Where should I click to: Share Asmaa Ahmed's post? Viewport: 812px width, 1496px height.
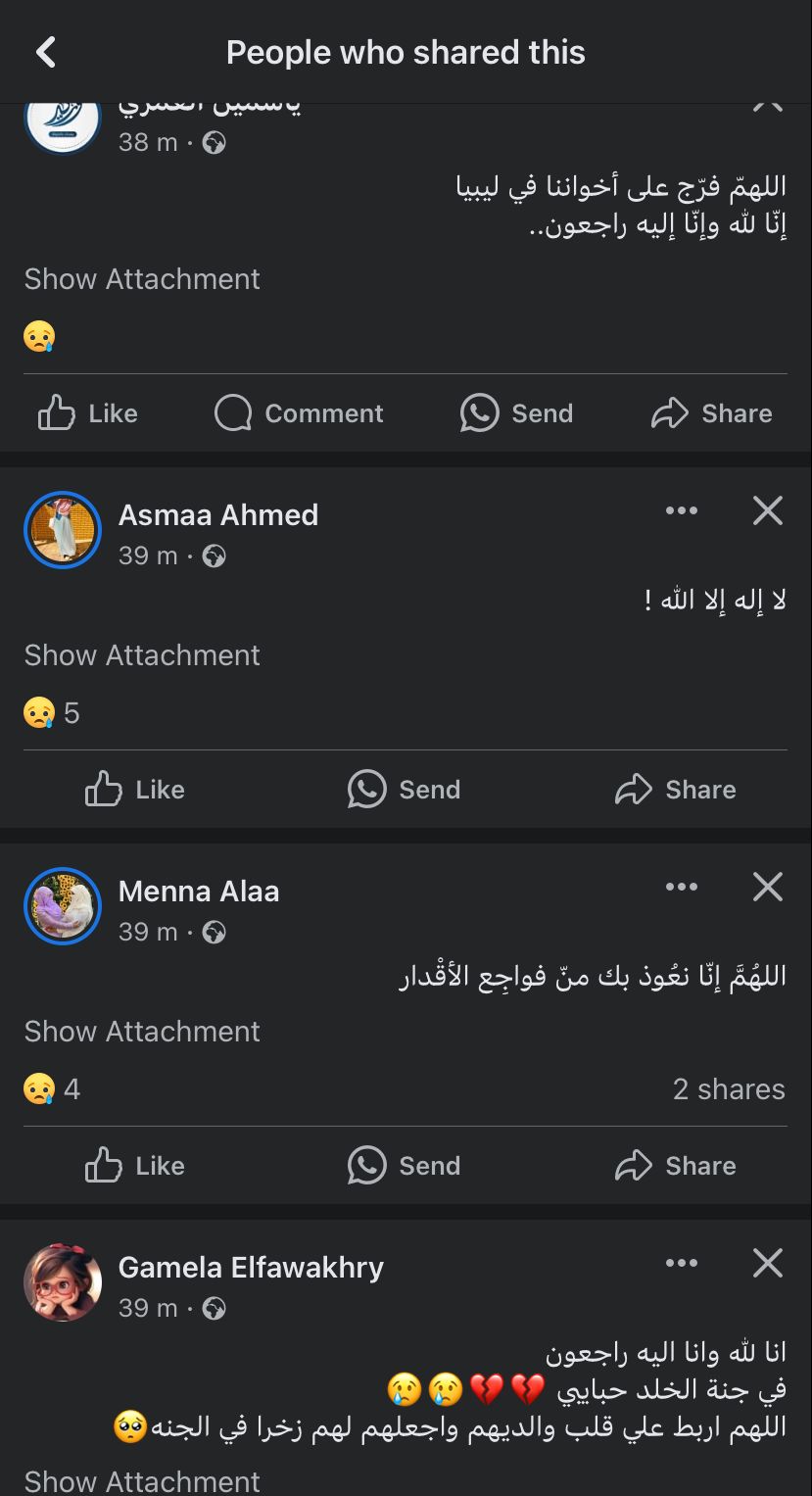click(675, 790)
